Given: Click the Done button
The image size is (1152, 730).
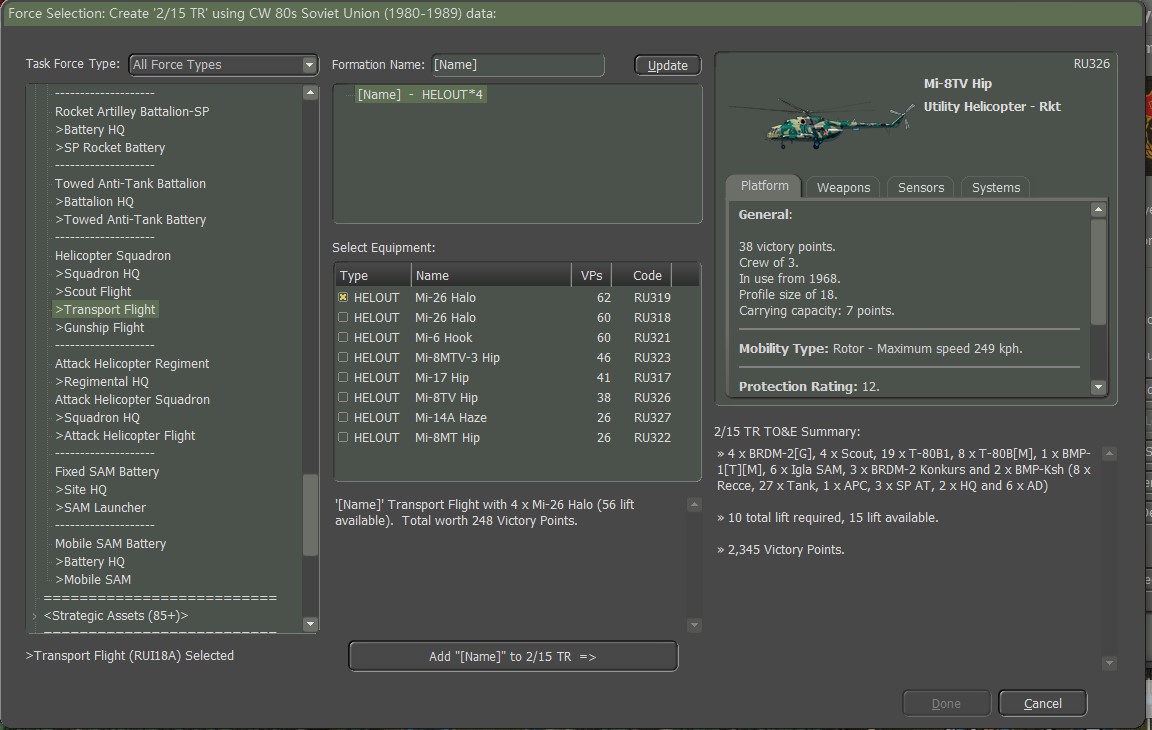Looking at the screenshot, I should coord(946,704).
